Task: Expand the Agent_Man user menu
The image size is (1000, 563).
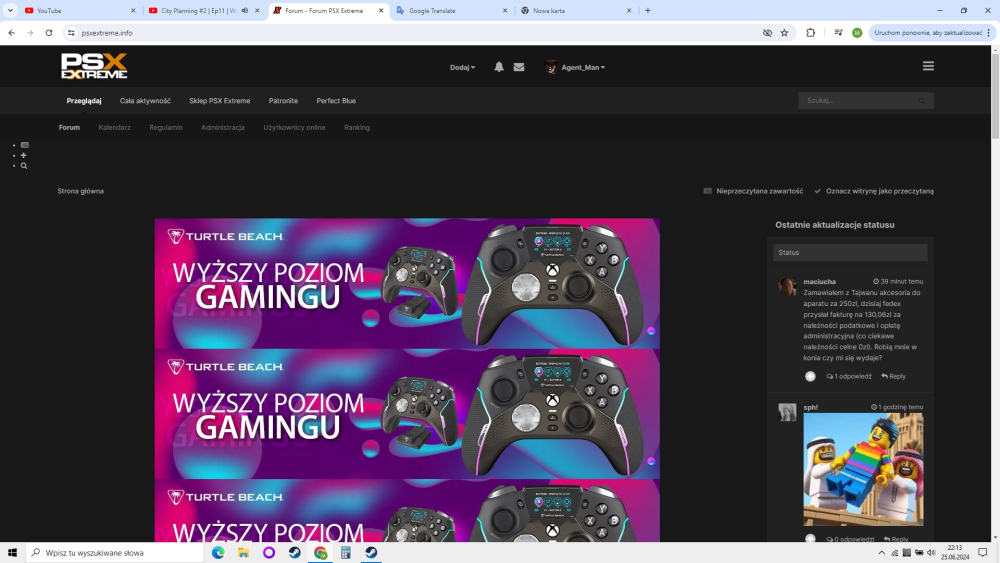Action: [583, 67]
